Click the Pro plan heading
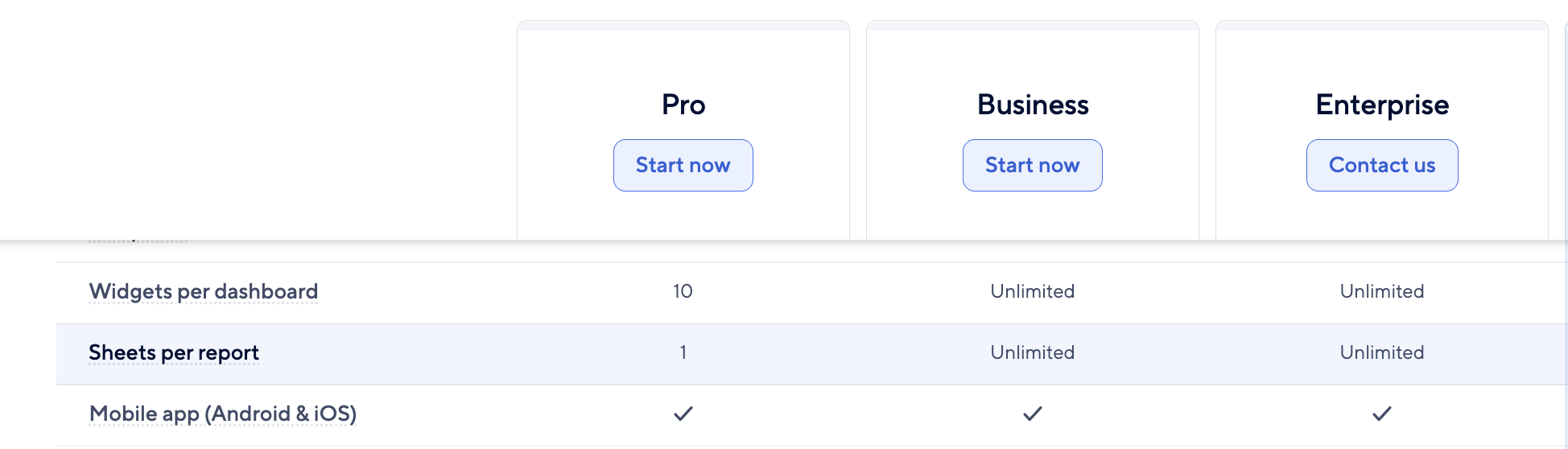This screenshot has width=1568, height=449. [x=683, y=105]
